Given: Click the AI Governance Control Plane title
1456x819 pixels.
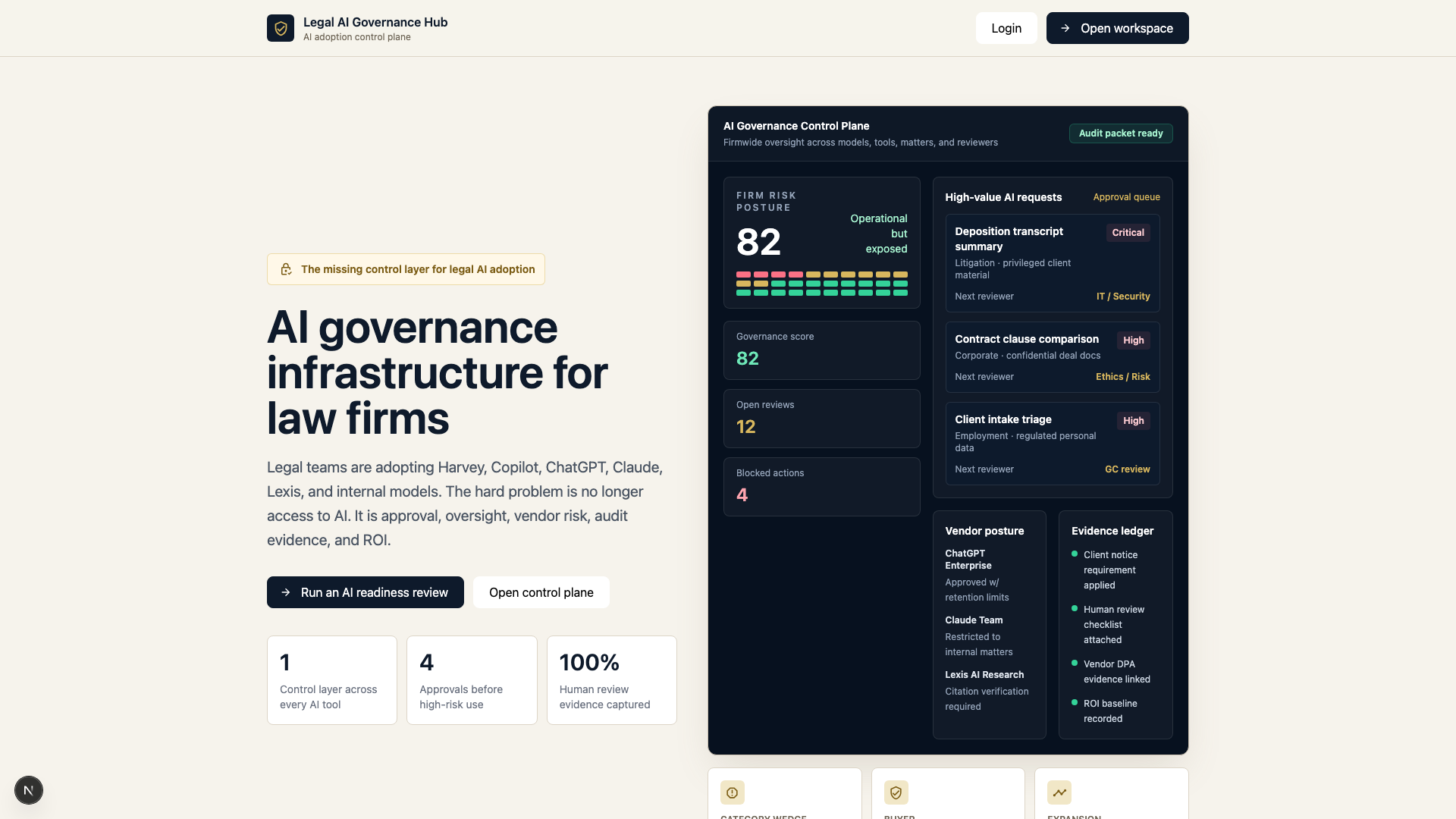Looking at the screenshot, I should pos(796,126).
